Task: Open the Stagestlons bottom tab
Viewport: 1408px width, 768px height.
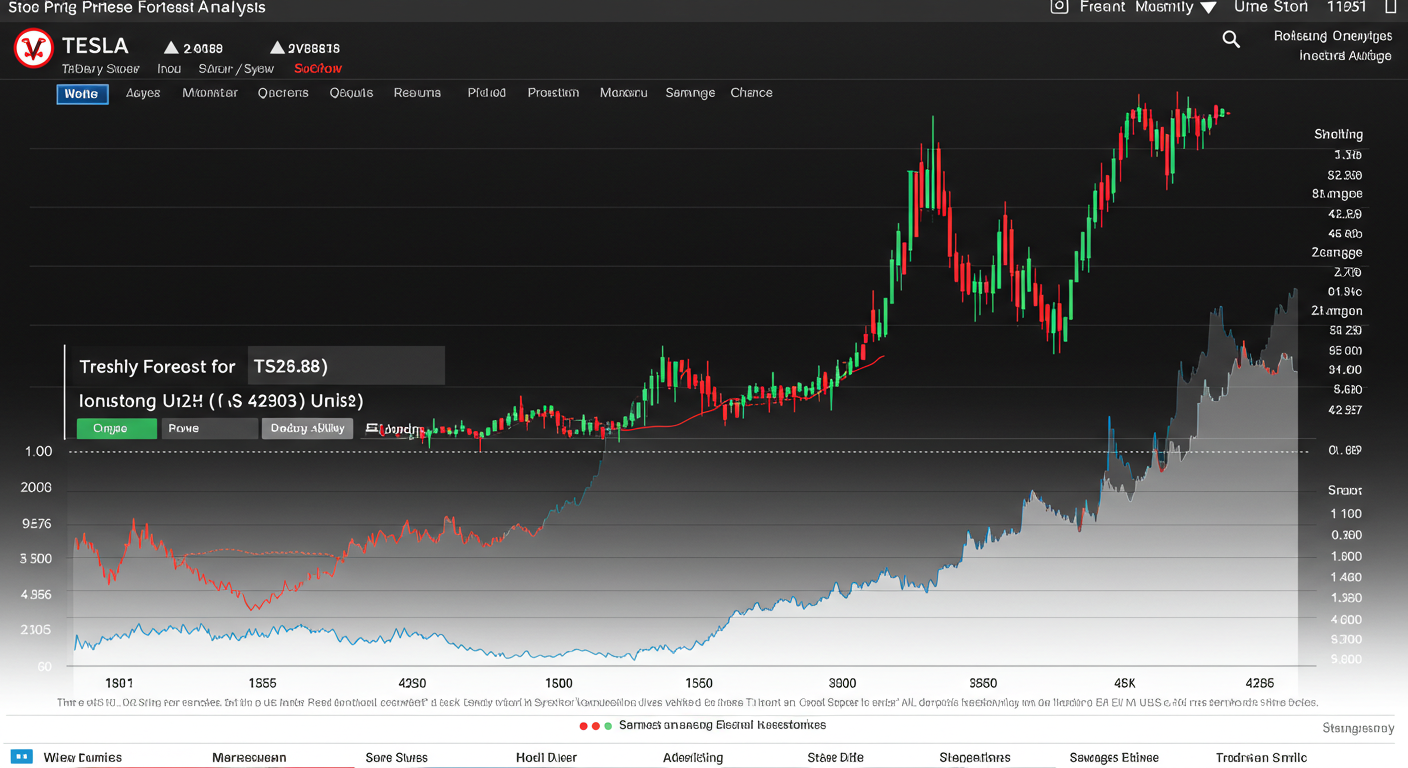Action: pos(975,757)
